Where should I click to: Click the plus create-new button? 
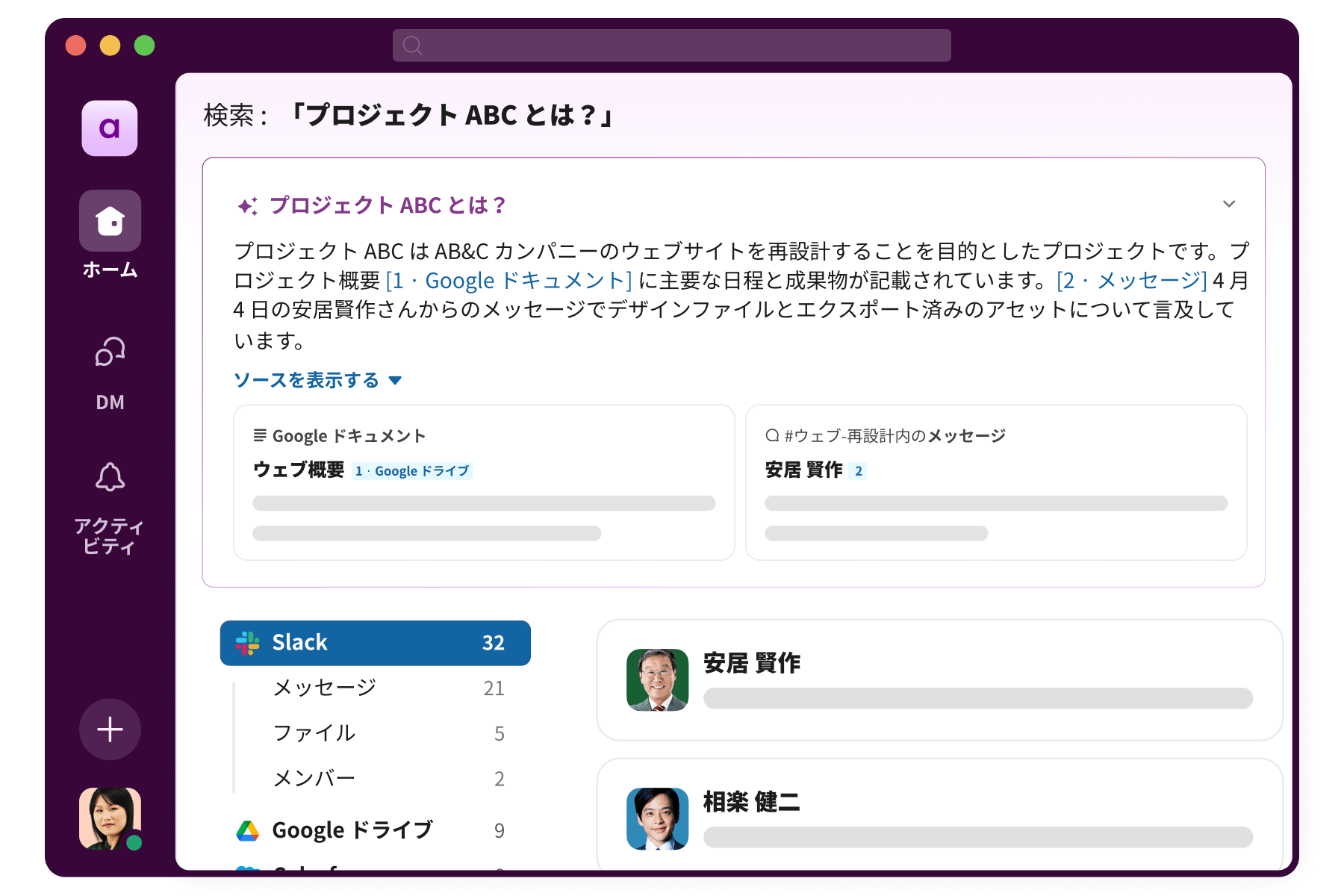coord(110,729)
